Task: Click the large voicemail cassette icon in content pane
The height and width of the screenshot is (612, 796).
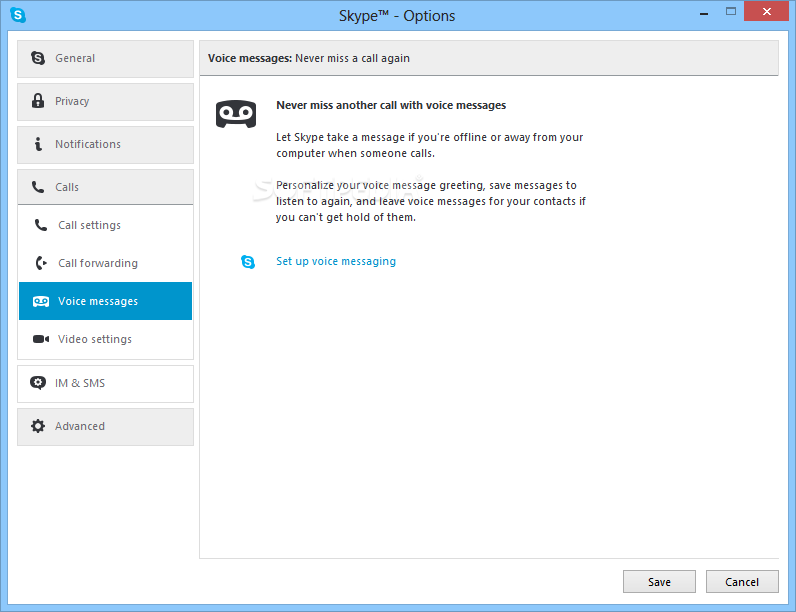Action: [236, 114]
